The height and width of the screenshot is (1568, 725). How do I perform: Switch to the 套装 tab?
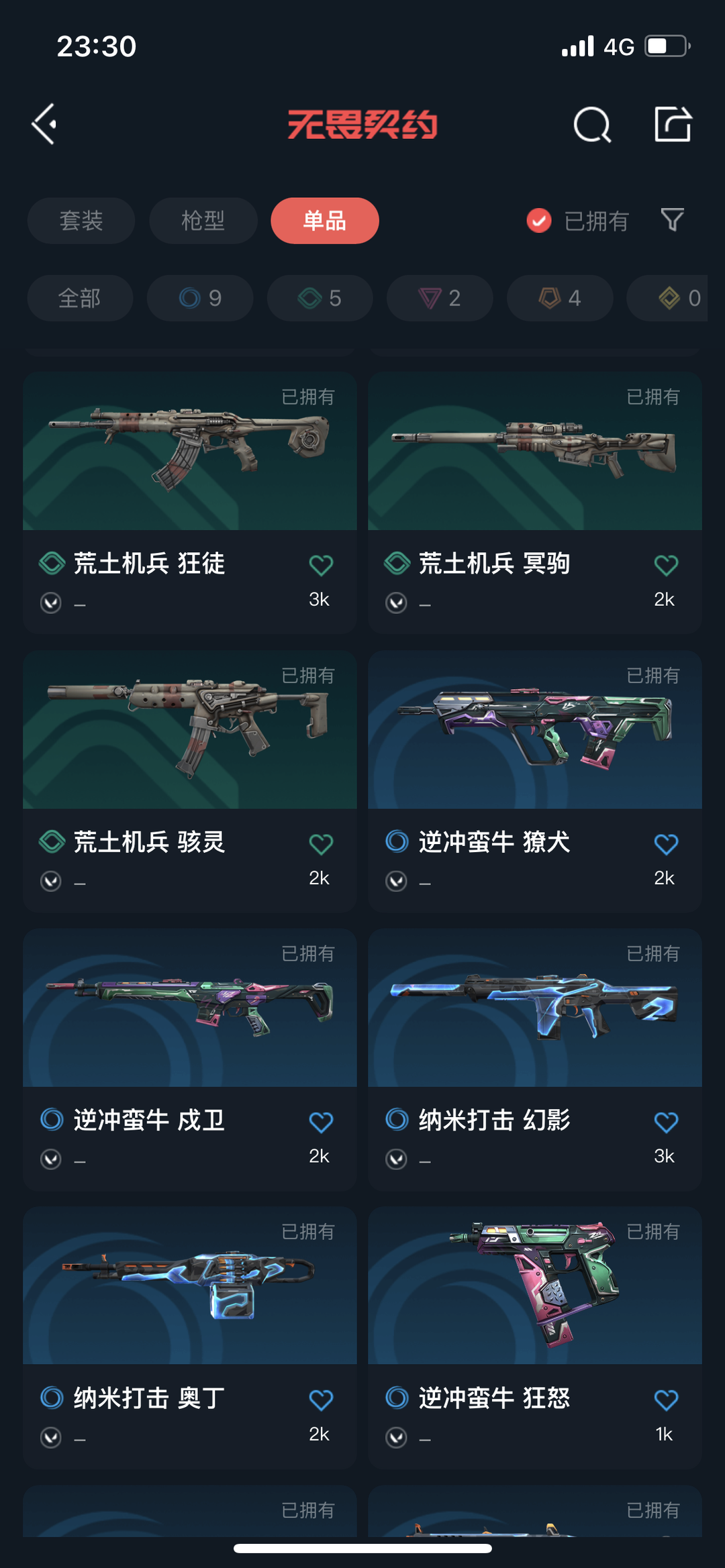click(x=81, y=221)
